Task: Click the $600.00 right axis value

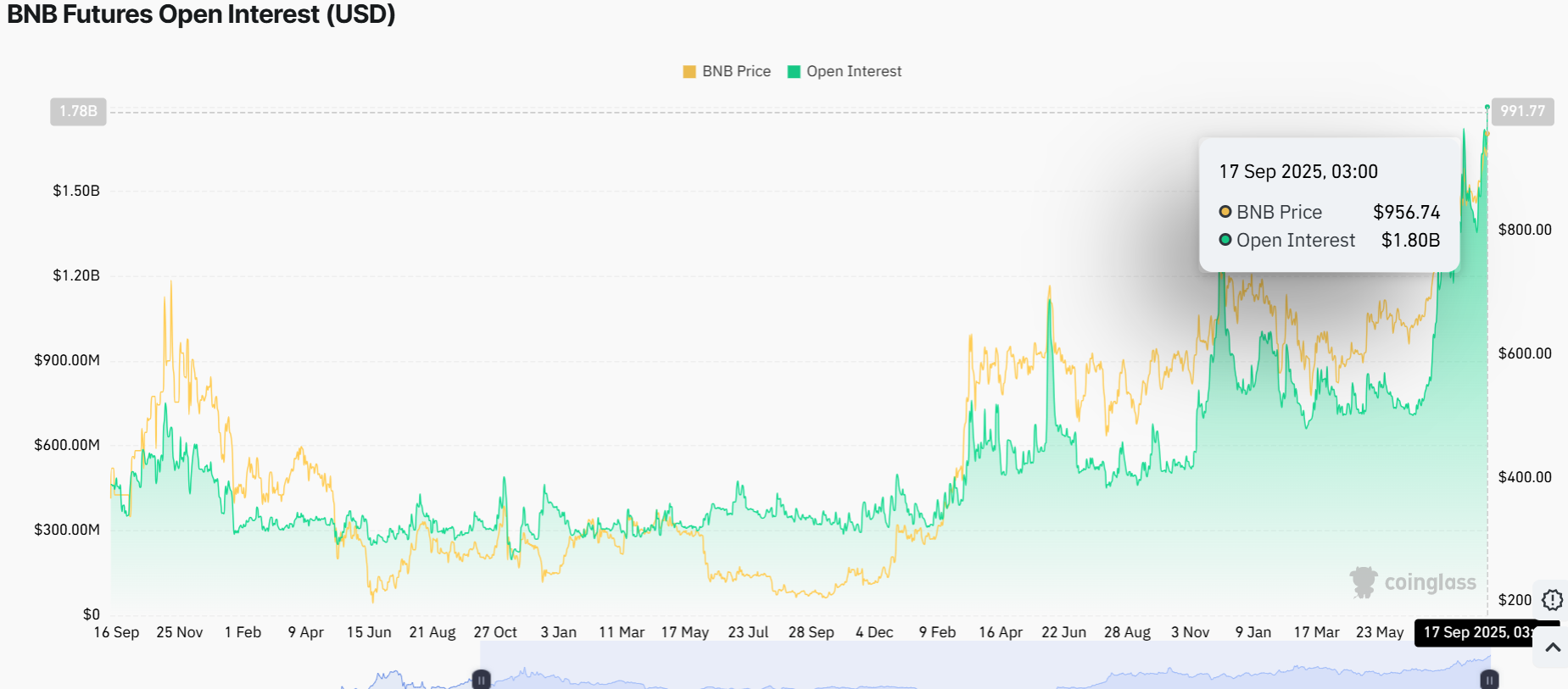Action: coord(1525,353)
